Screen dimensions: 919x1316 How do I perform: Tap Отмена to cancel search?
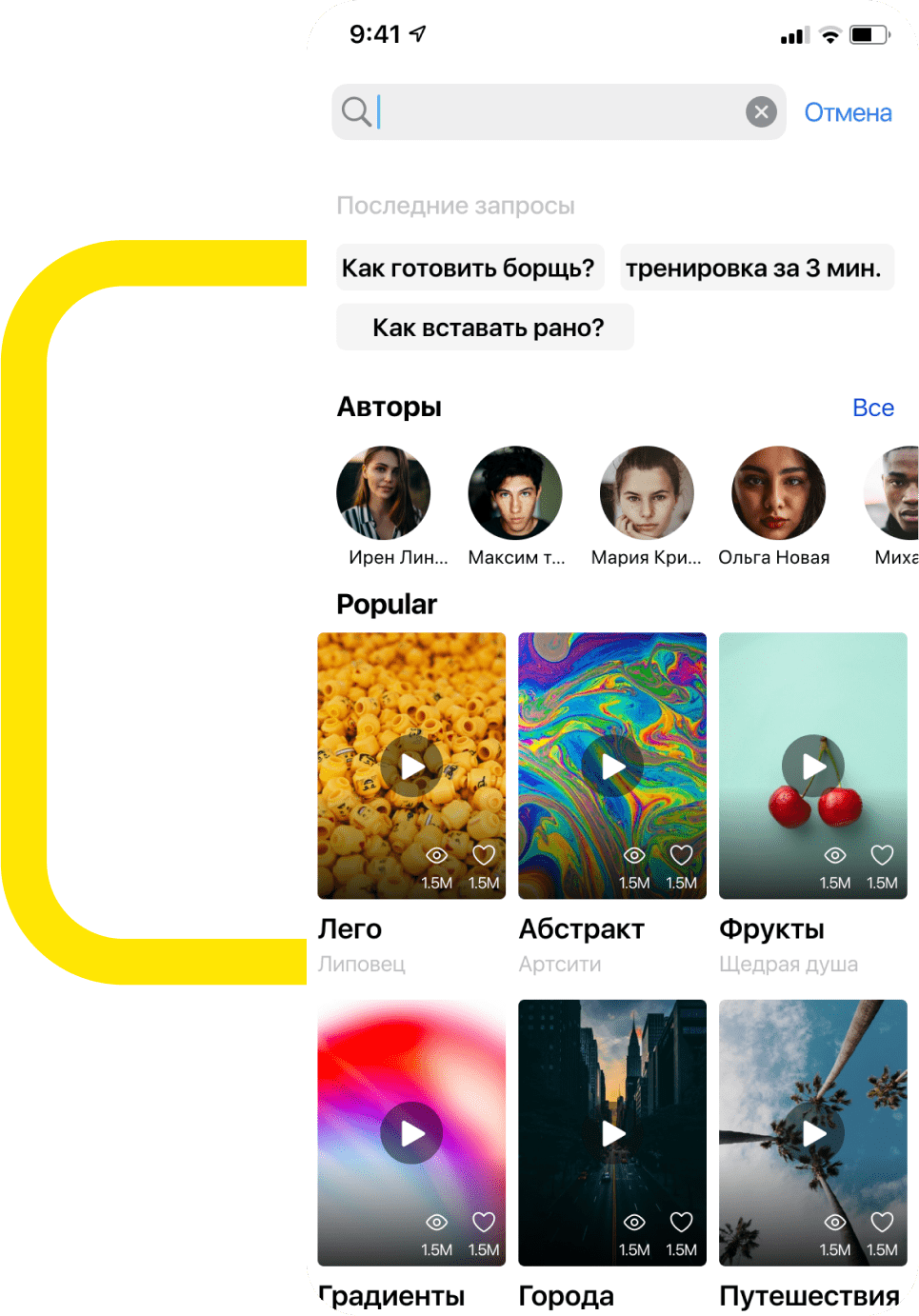(x=848, y=112)
